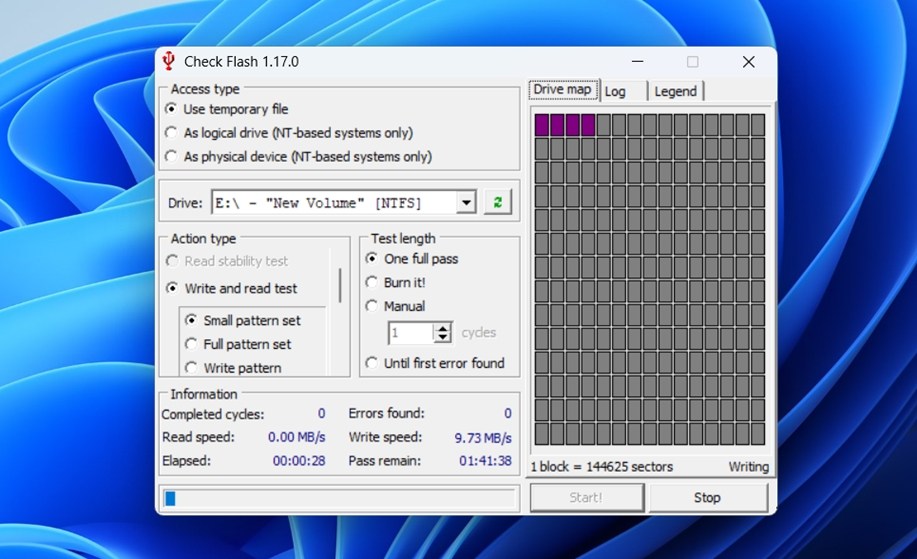This screenshot has width=917, height=559.
Task: Enable 'Until first error found' option
Action: tap(372, 363)
